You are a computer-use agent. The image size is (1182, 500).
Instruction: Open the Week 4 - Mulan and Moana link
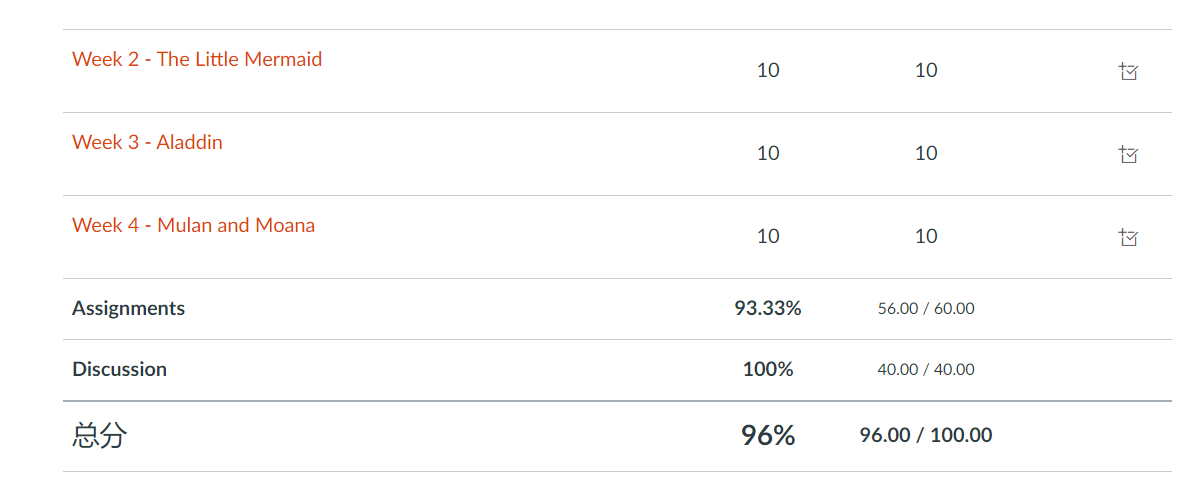tap(193, 225)
